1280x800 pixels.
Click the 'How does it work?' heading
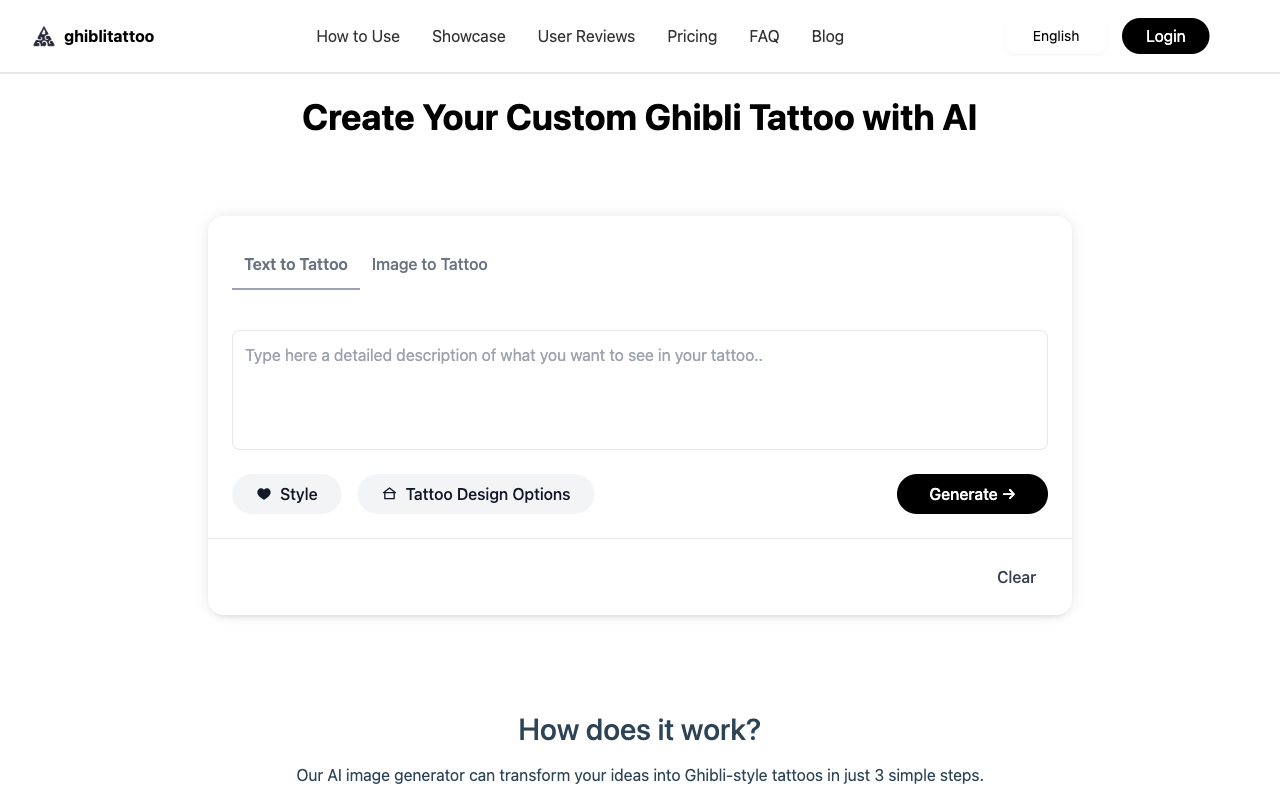[x=640, y=730]
